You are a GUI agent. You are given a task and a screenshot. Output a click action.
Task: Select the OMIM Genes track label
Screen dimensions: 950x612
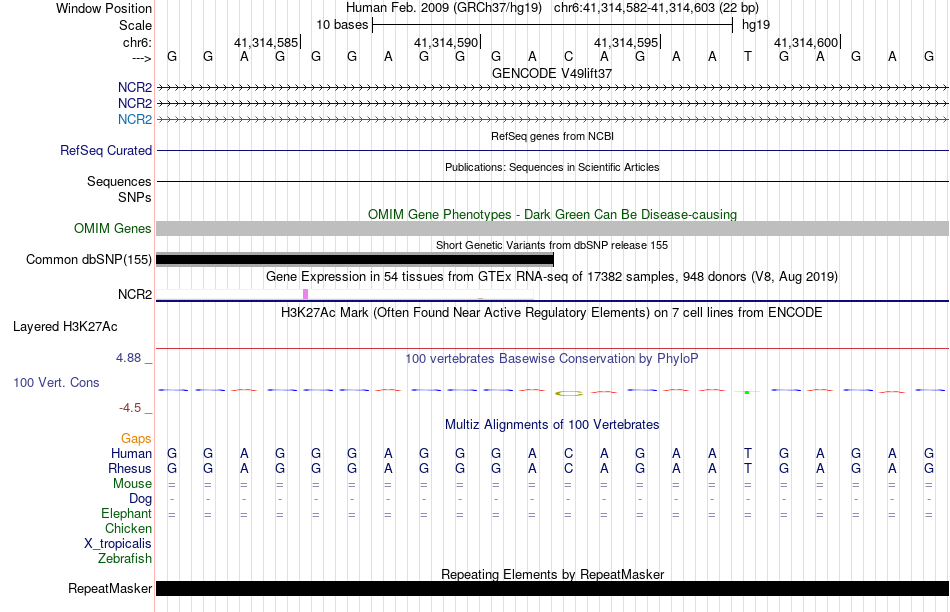113,228
